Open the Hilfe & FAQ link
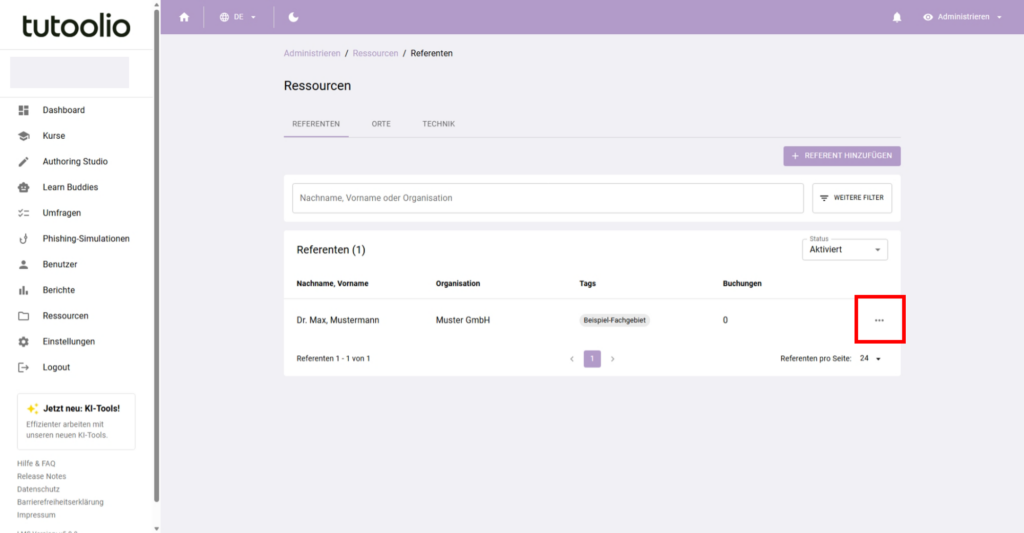 (36, 463)
